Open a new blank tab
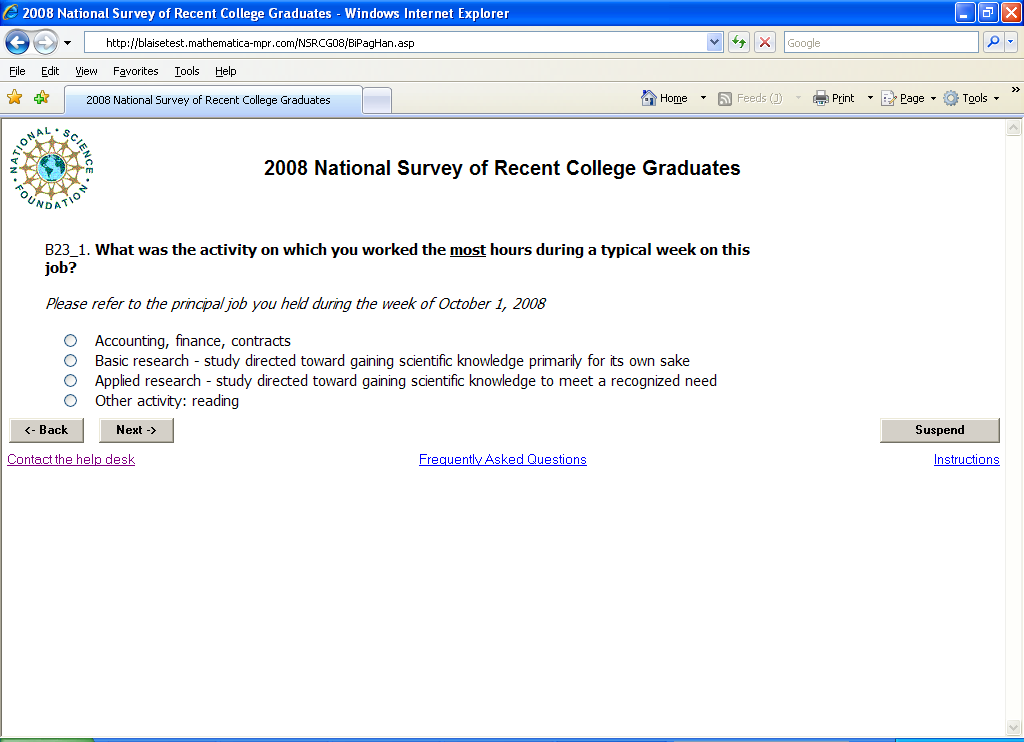Screen dimensions: 1024x742 click(377, 101)
